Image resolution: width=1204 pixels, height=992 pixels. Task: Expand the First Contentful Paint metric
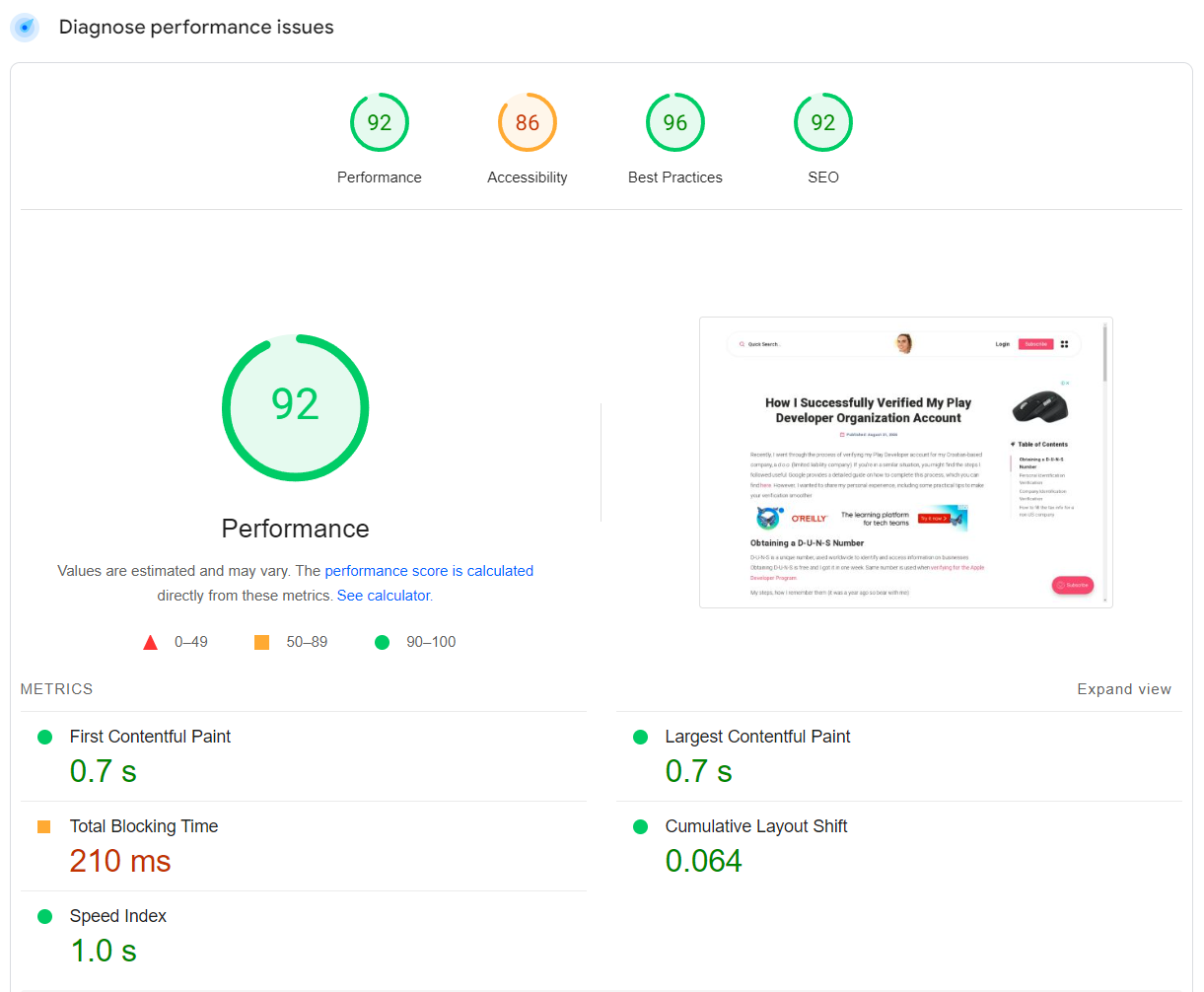[x=150, y=737]
